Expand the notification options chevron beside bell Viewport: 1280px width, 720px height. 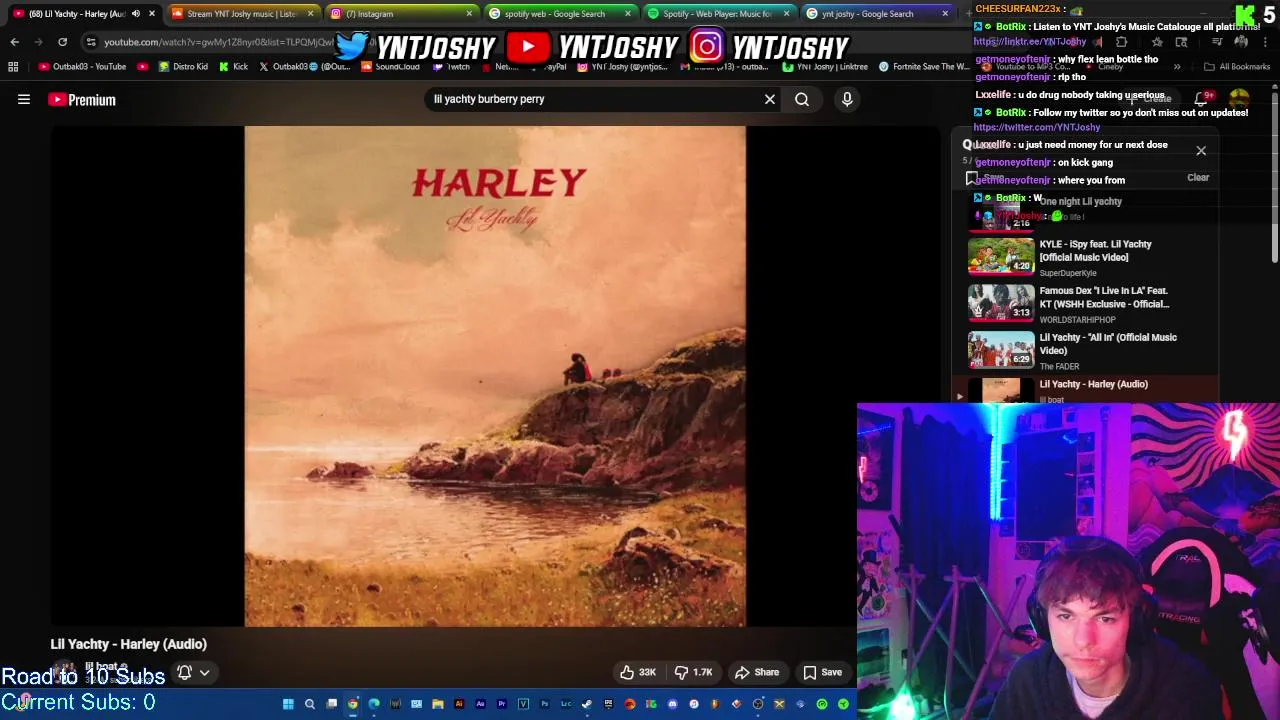pyautogui.click(x=204, y=672)
